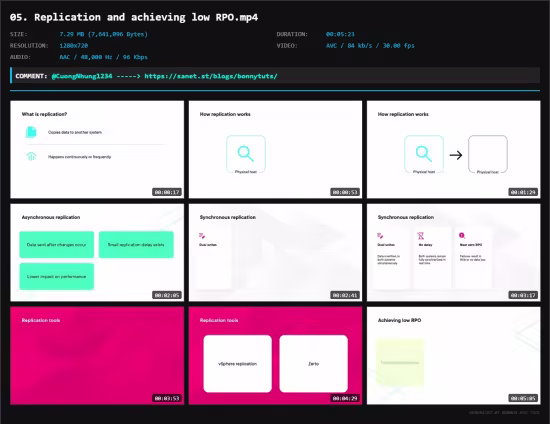550x424 pixels.
Task: Open the Asynchronous replication thumbnail
Action: (x=97, y=253)
